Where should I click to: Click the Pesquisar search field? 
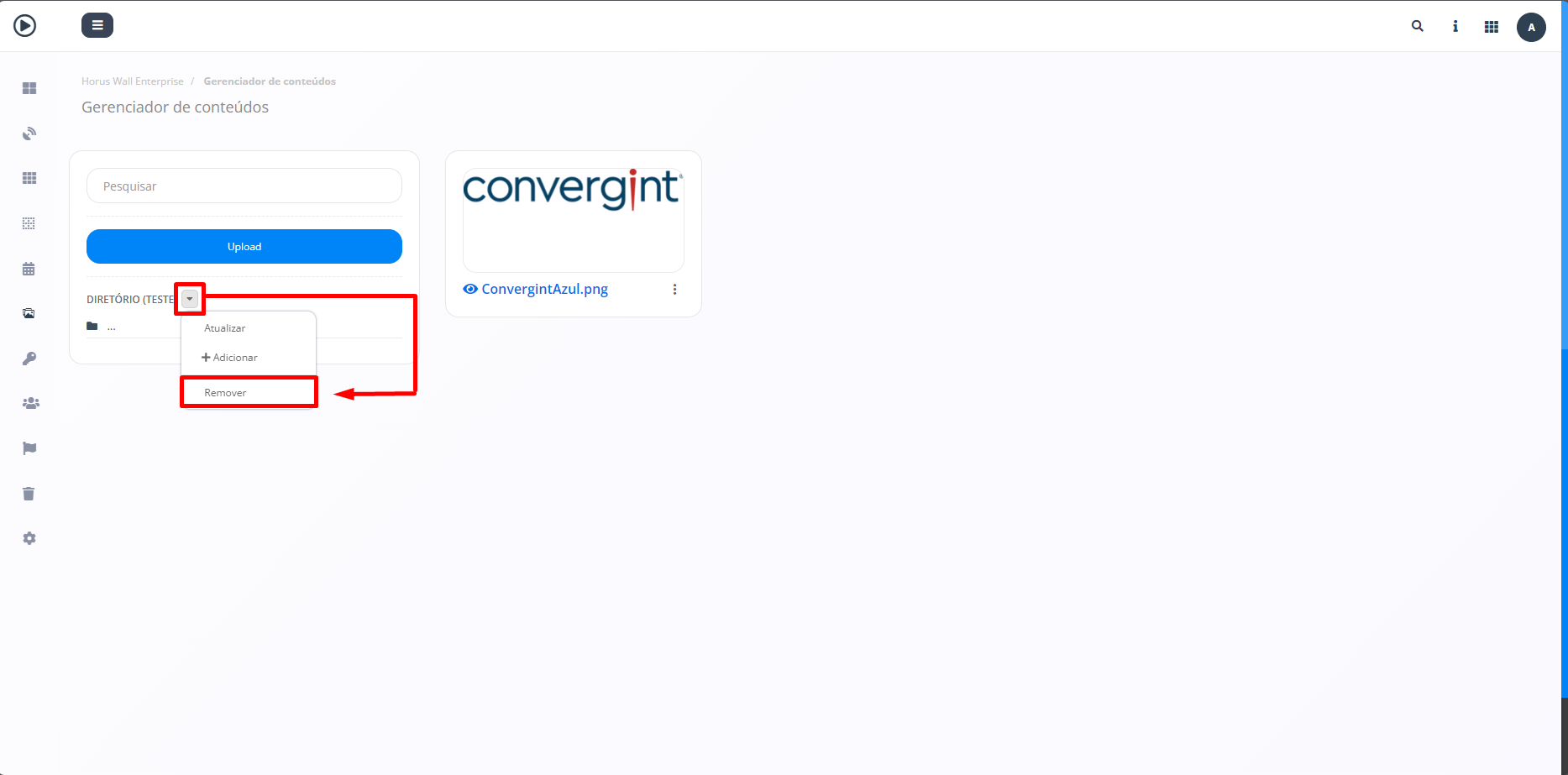[x=244, y=186]
